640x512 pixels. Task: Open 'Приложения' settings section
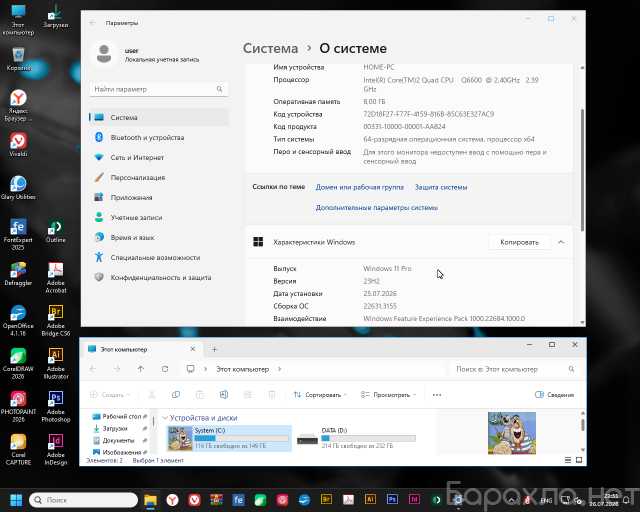point(159,197)
